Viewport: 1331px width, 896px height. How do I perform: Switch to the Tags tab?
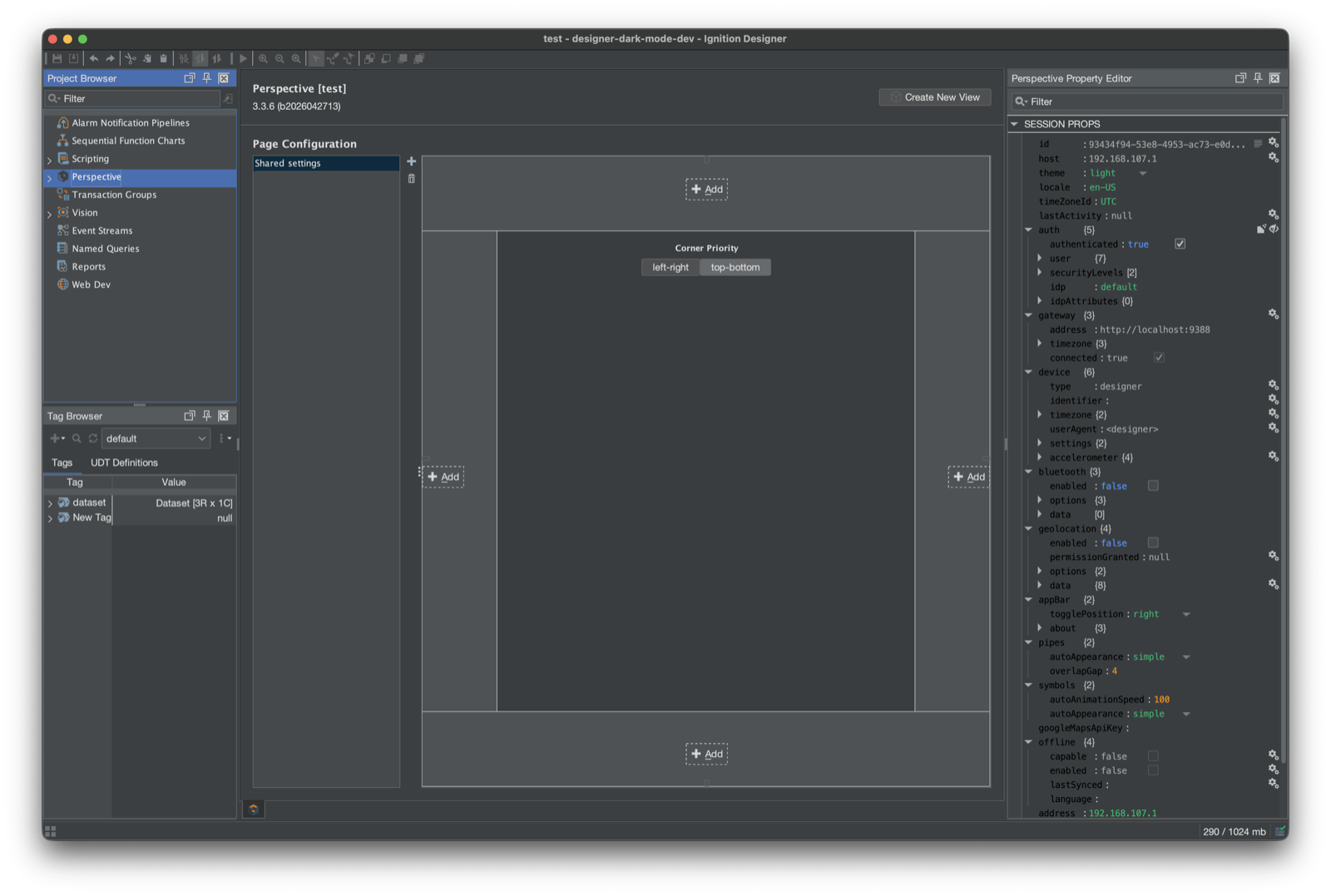click(62, 463)
